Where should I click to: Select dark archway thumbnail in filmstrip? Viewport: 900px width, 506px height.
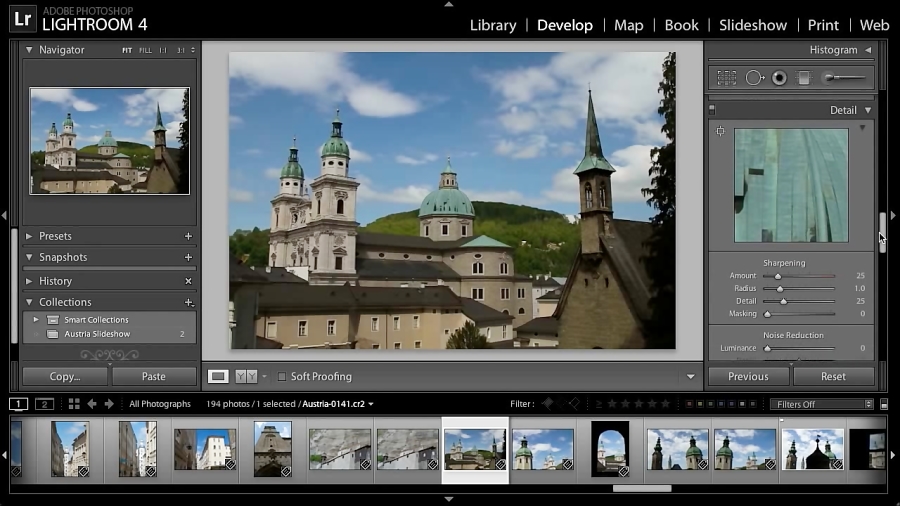click(x=610, y=449)
